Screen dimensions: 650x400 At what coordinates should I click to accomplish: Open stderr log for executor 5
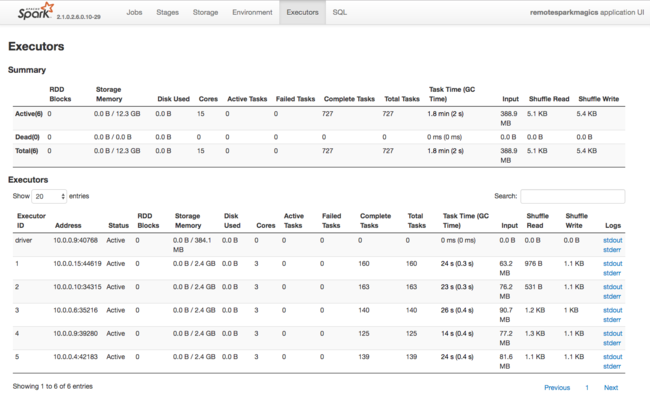pos(612,365)
